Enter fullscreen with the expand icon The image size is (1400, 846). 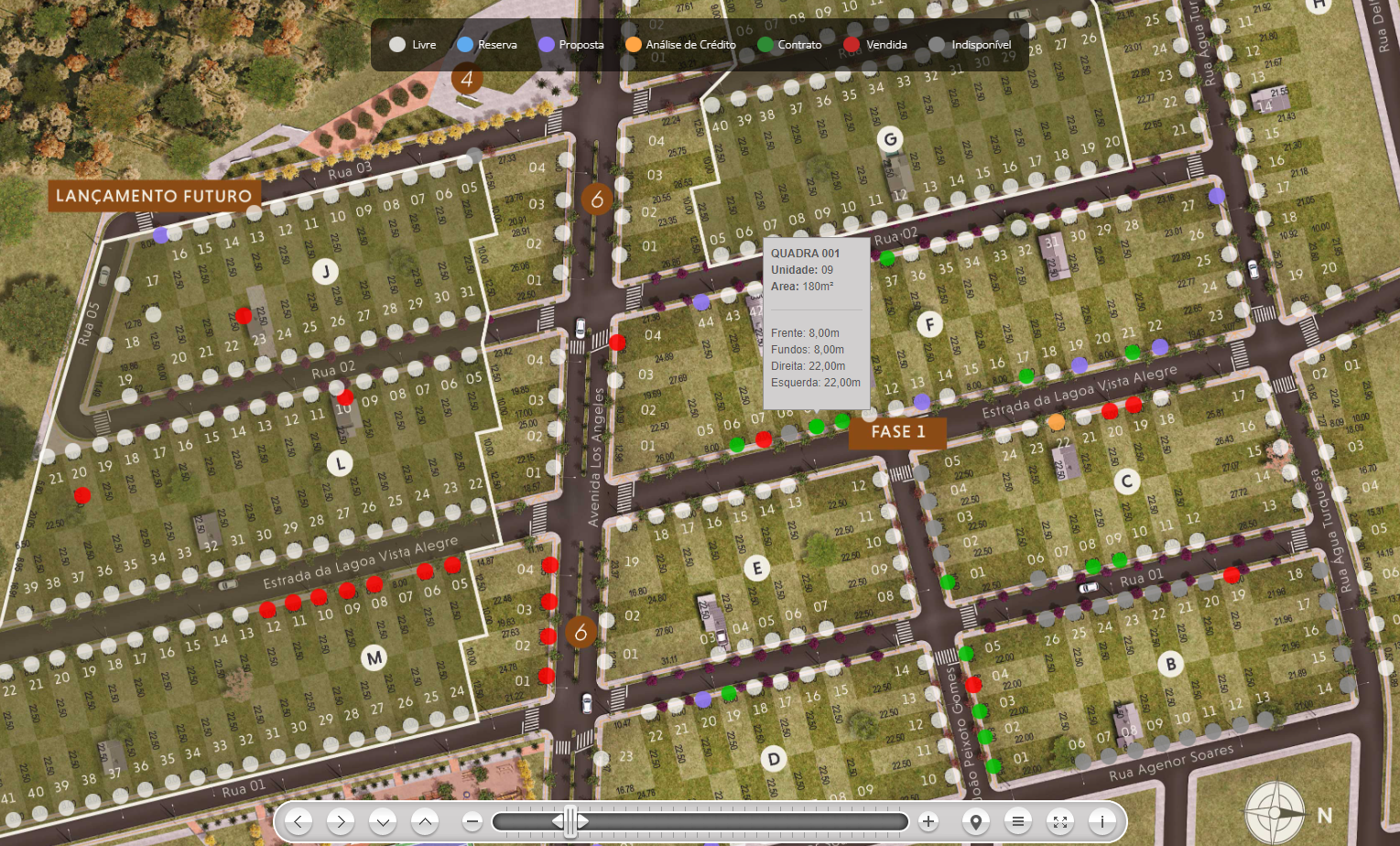click(x=1060, y=821)
